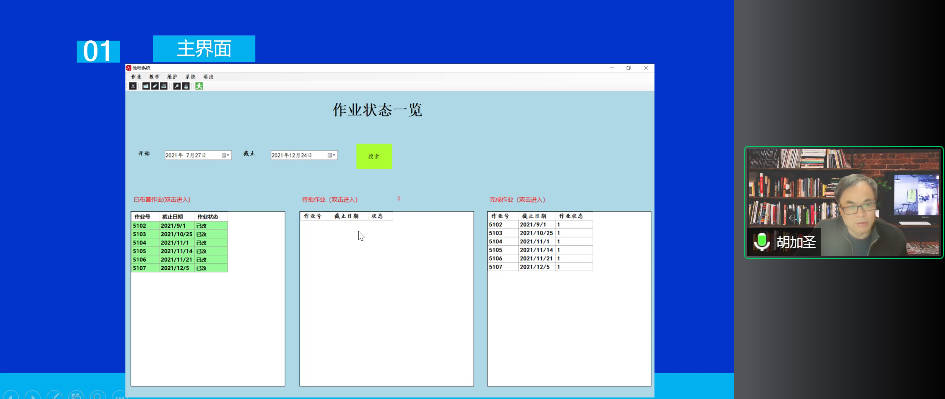Click the 胡加圣 participant video thumbnail
Viewport: 945px width, 399px height.
(844, 203)
